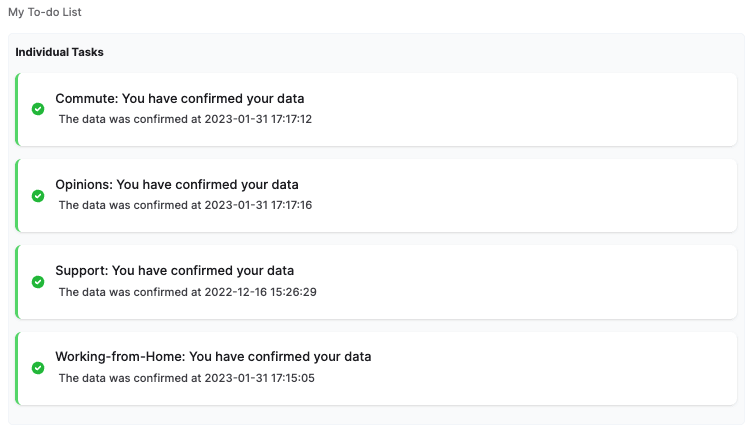
Task: Click the "My To-do List" page heading
Action: tap(45, 12)
